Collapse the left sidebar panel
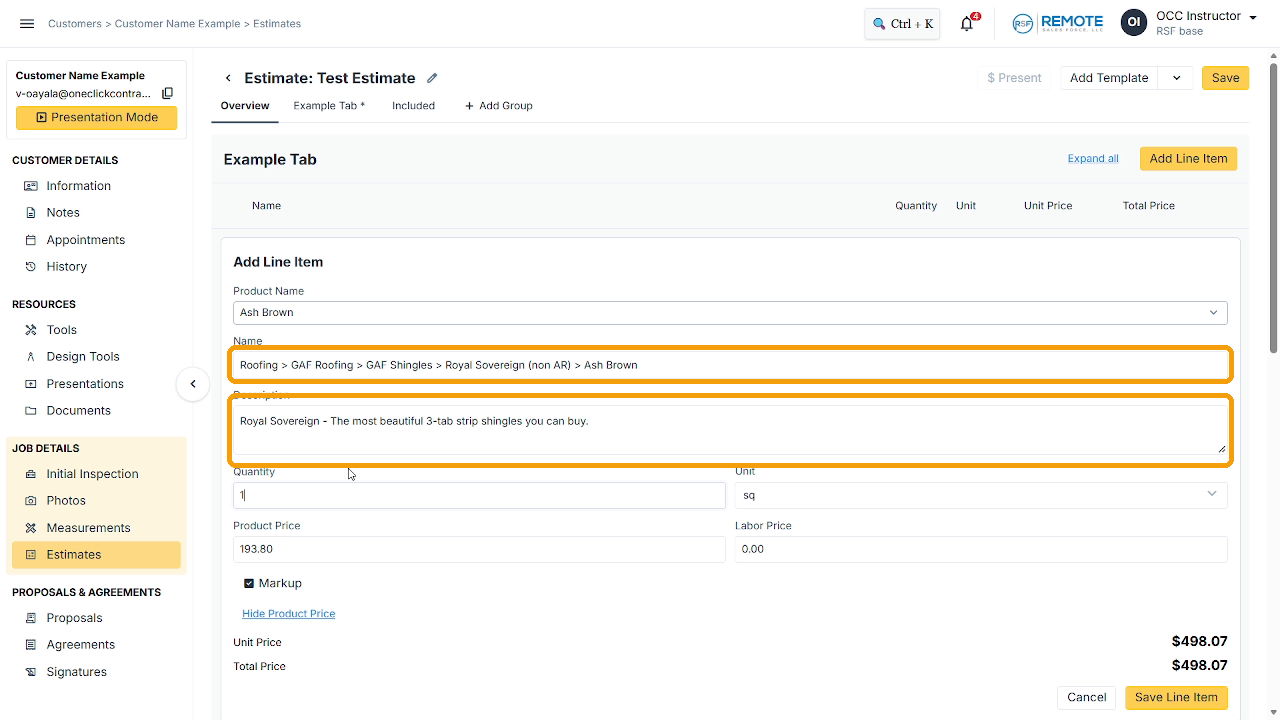This screenshot has height=720, width=1280. pyautogui.click(x=193, y=384)
